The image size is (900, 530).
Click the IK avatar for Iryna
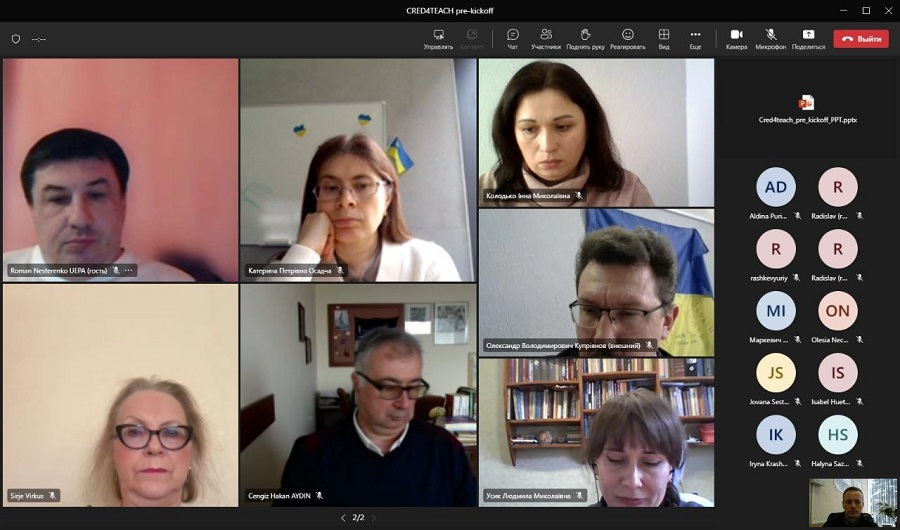[775, 435]
